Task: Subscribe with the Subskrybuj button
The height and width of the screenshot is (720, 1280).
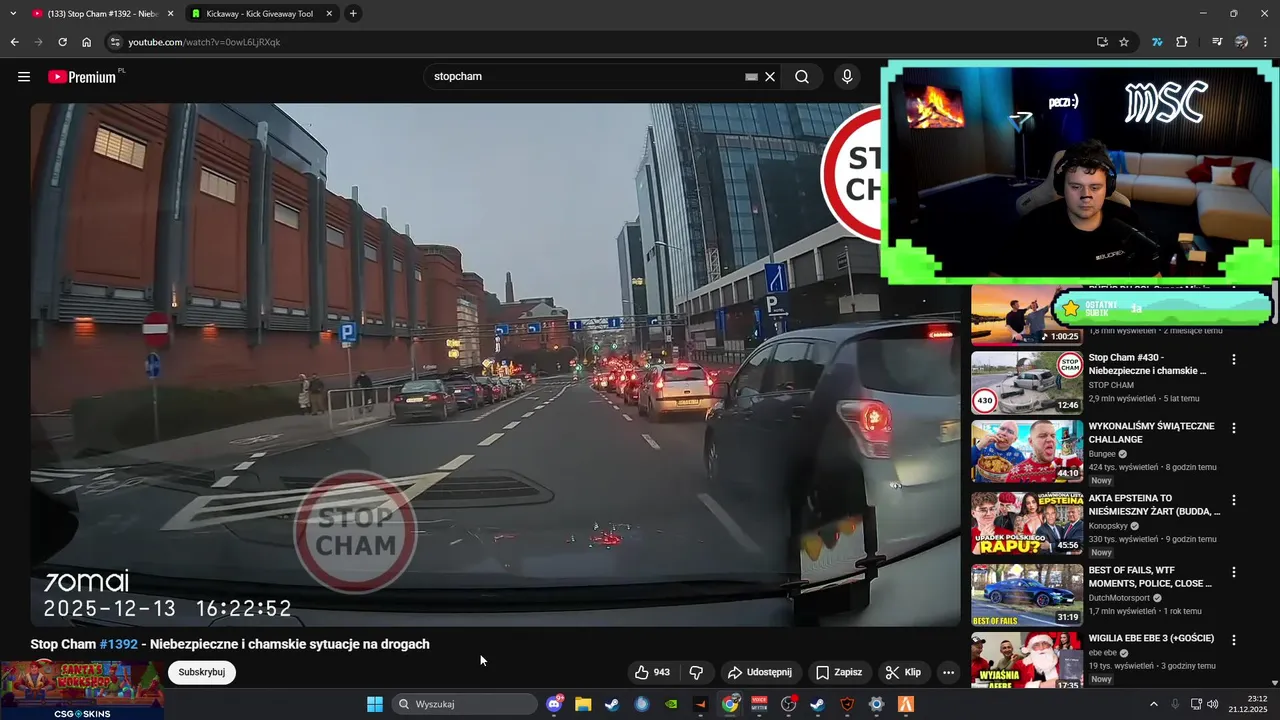Action: (202, 672)
